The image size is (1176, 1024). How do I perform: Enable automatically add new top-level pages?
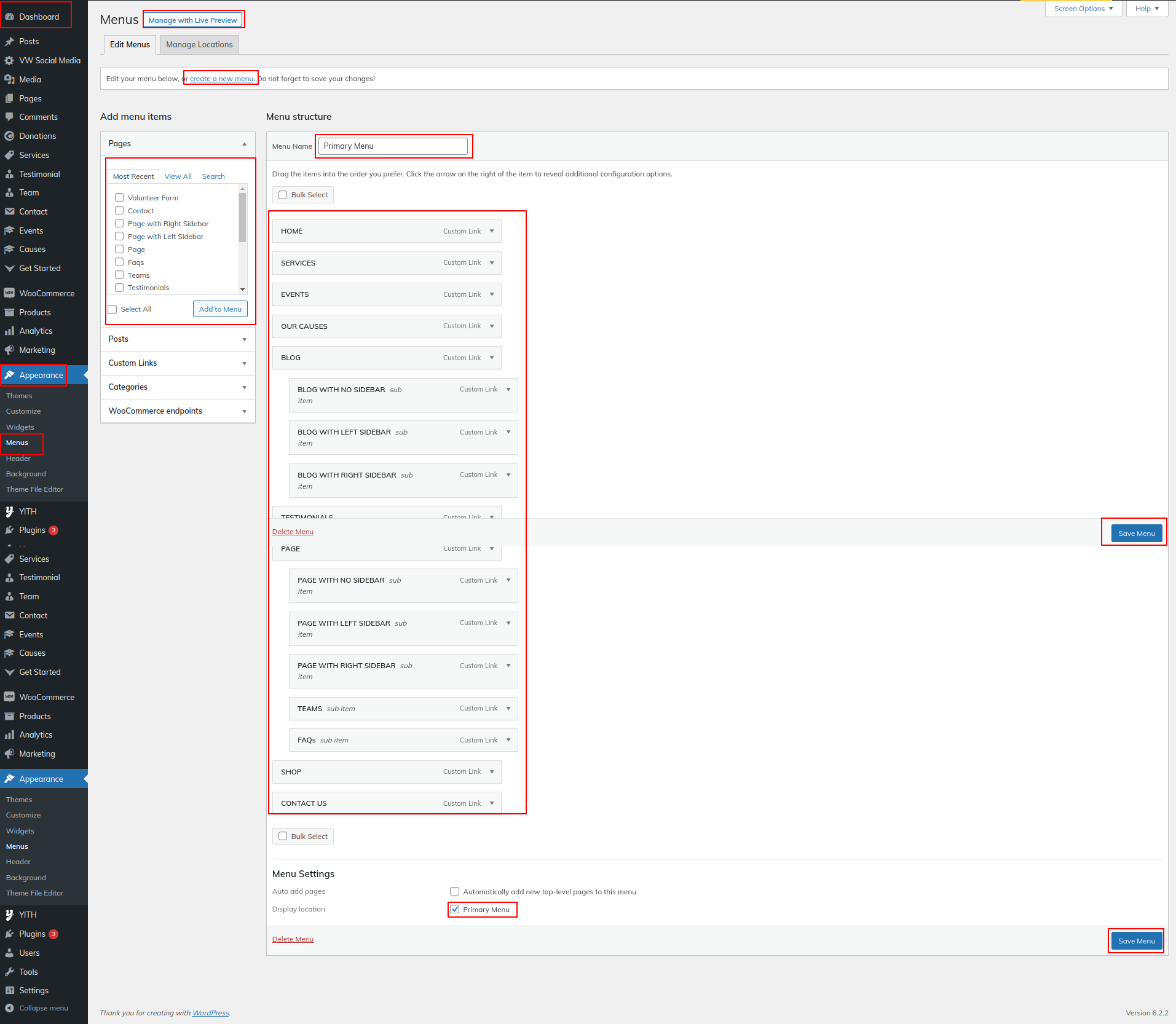click(x=455, y=891)
